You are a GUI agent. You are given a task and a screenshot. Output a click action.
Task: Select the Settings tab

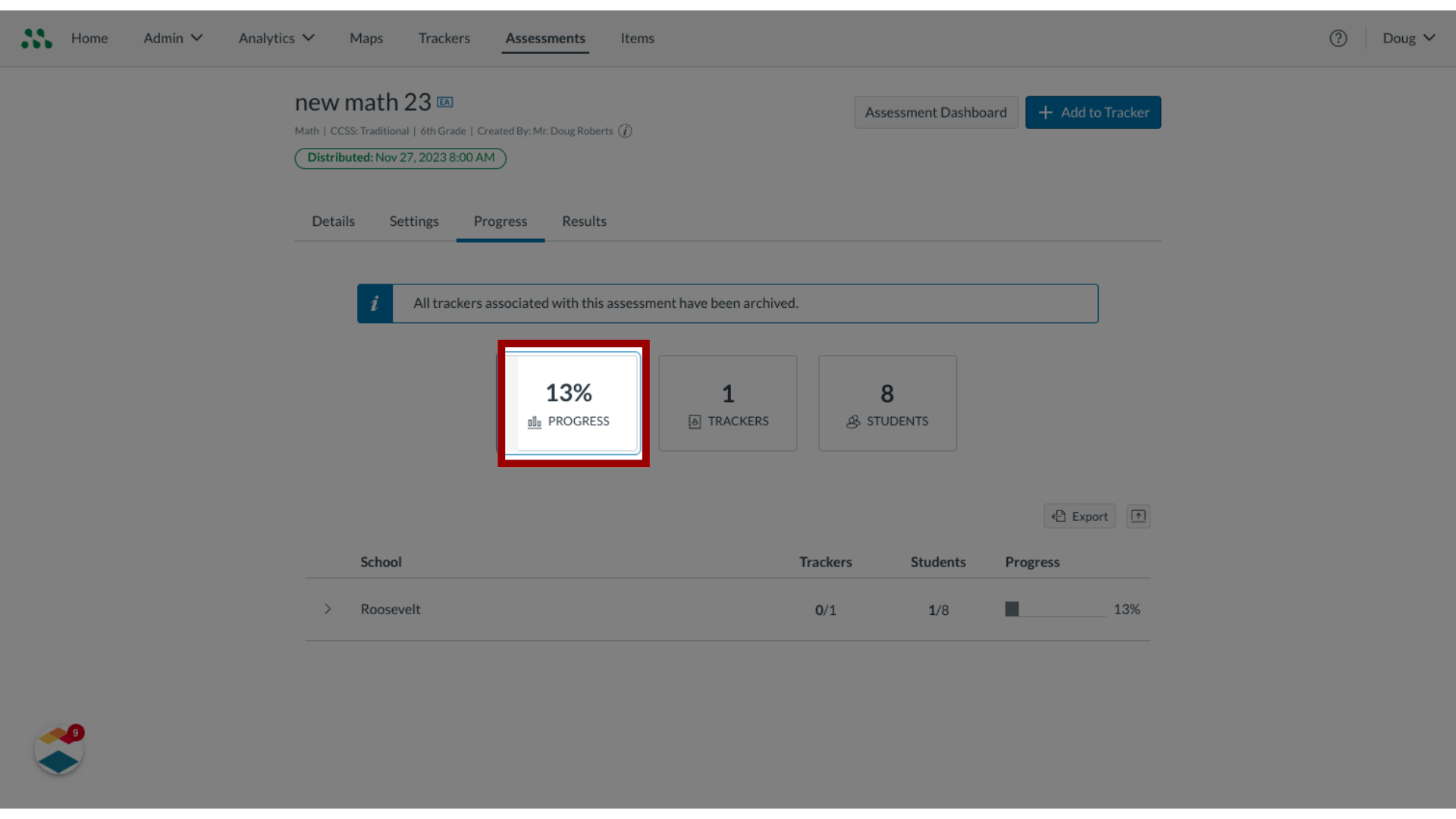pyautogui.click(x=414, y=221)
